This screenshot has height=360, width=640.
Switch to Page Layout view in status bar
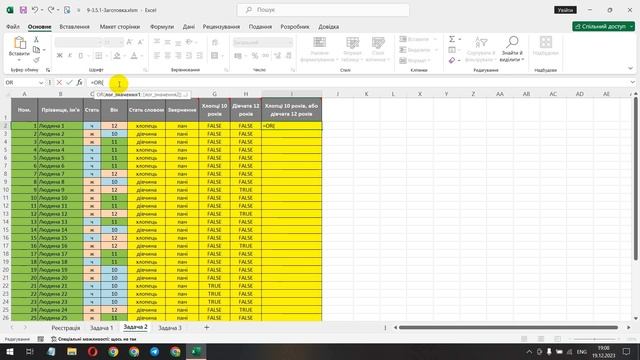541,339
